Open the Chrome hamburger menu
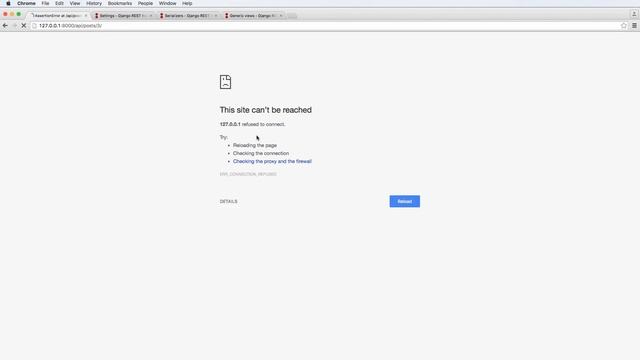This screenshot has width=640, height=360. tap(634, 25)
